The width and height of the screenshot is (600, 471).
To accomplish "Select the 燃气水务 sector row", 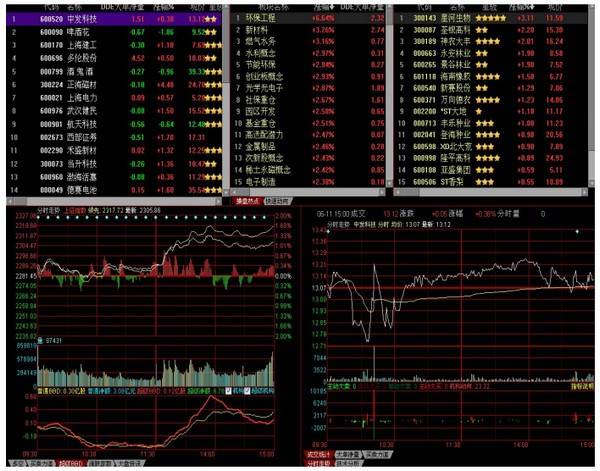I will tap(309, 41).
